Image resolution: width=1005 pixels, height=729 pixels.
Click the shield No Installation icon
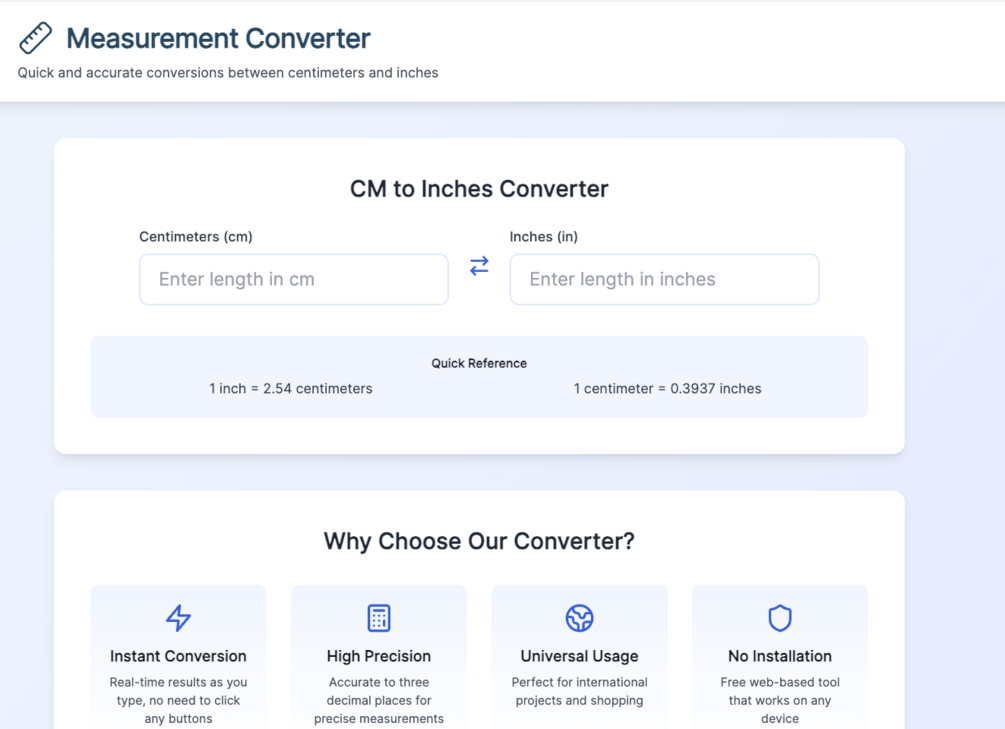(780, 618)
